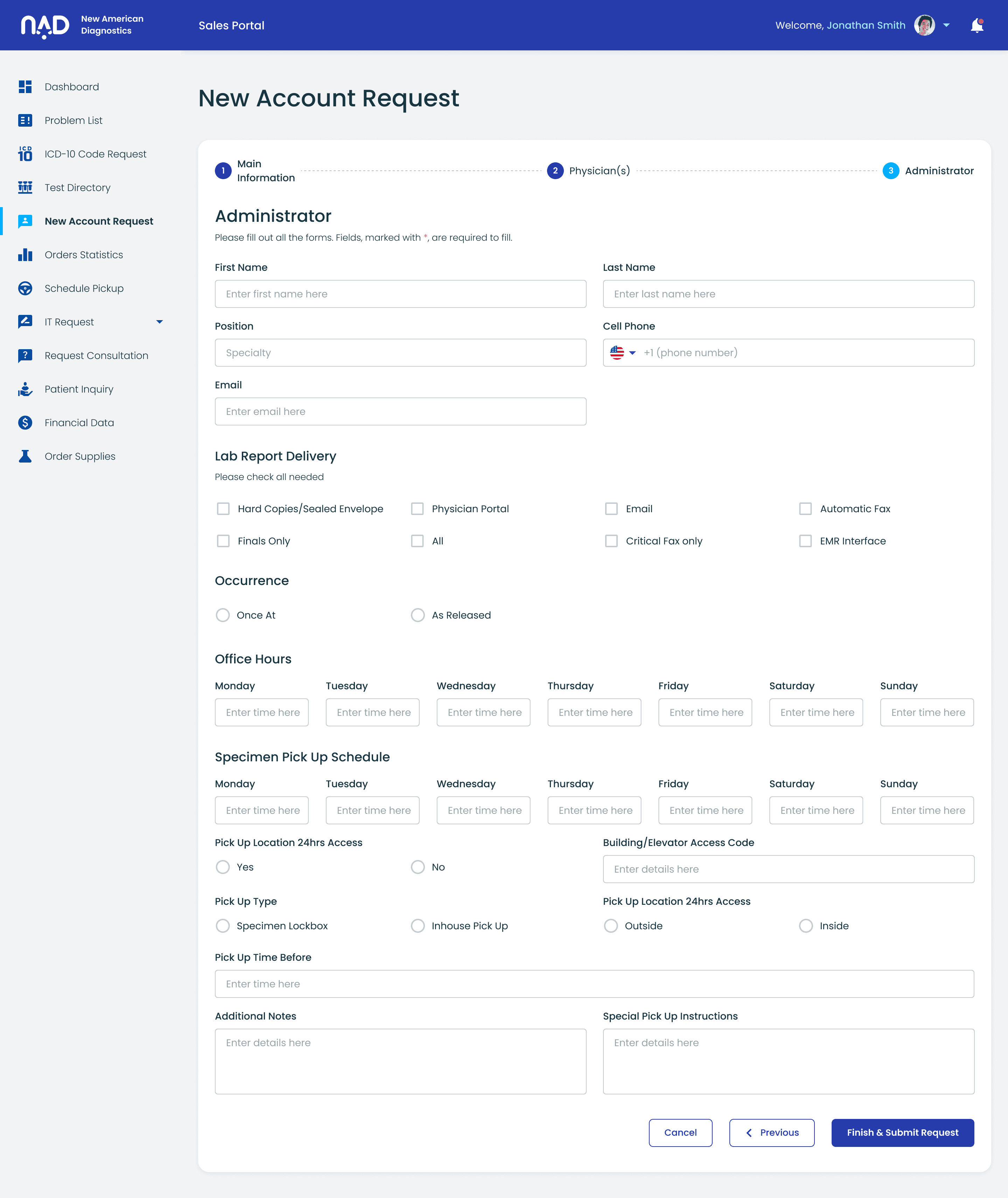Check Hard Copies/Sealed Envelope option

click(223, 509)
